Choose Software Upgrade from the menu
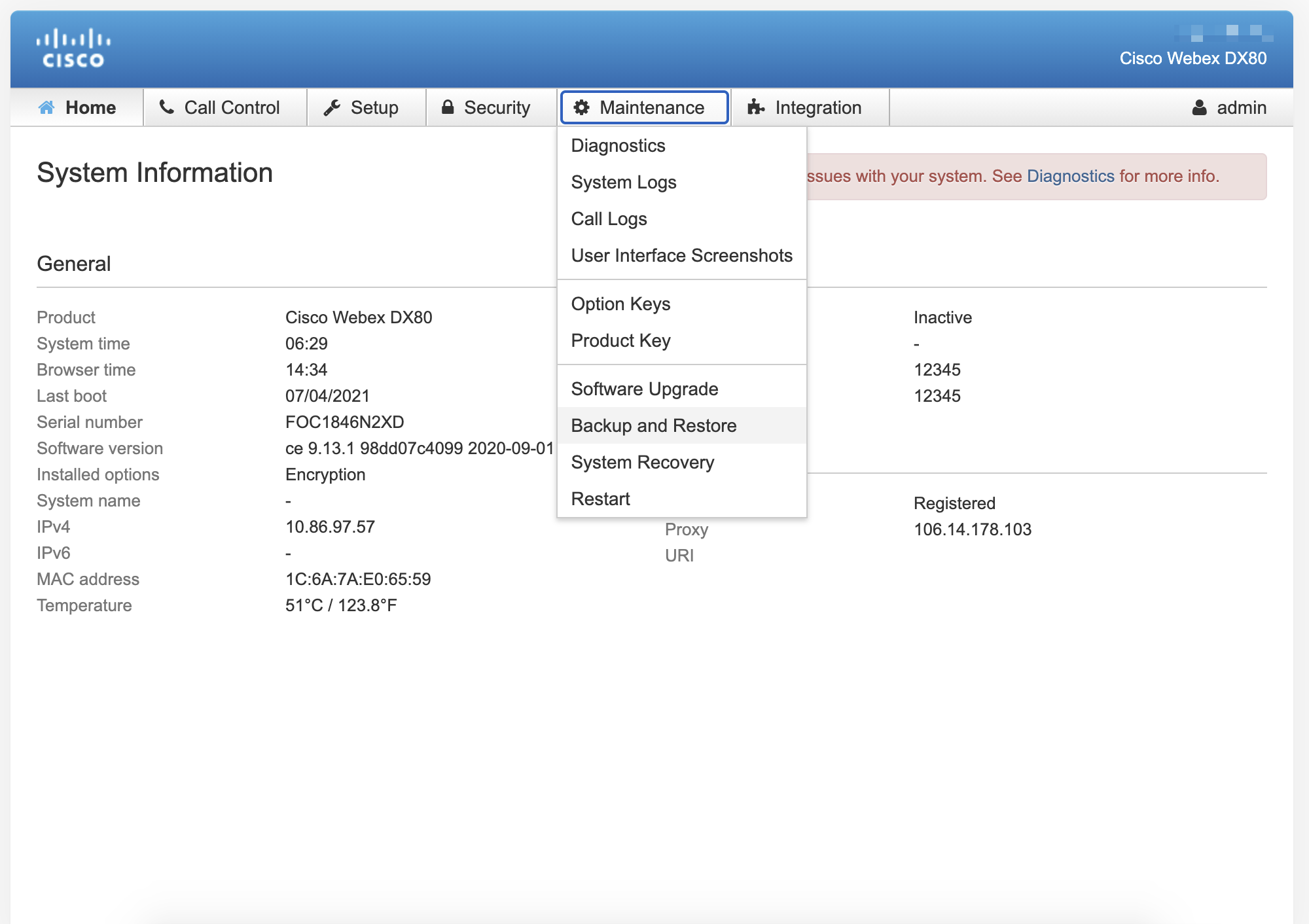 click(682, 389)
